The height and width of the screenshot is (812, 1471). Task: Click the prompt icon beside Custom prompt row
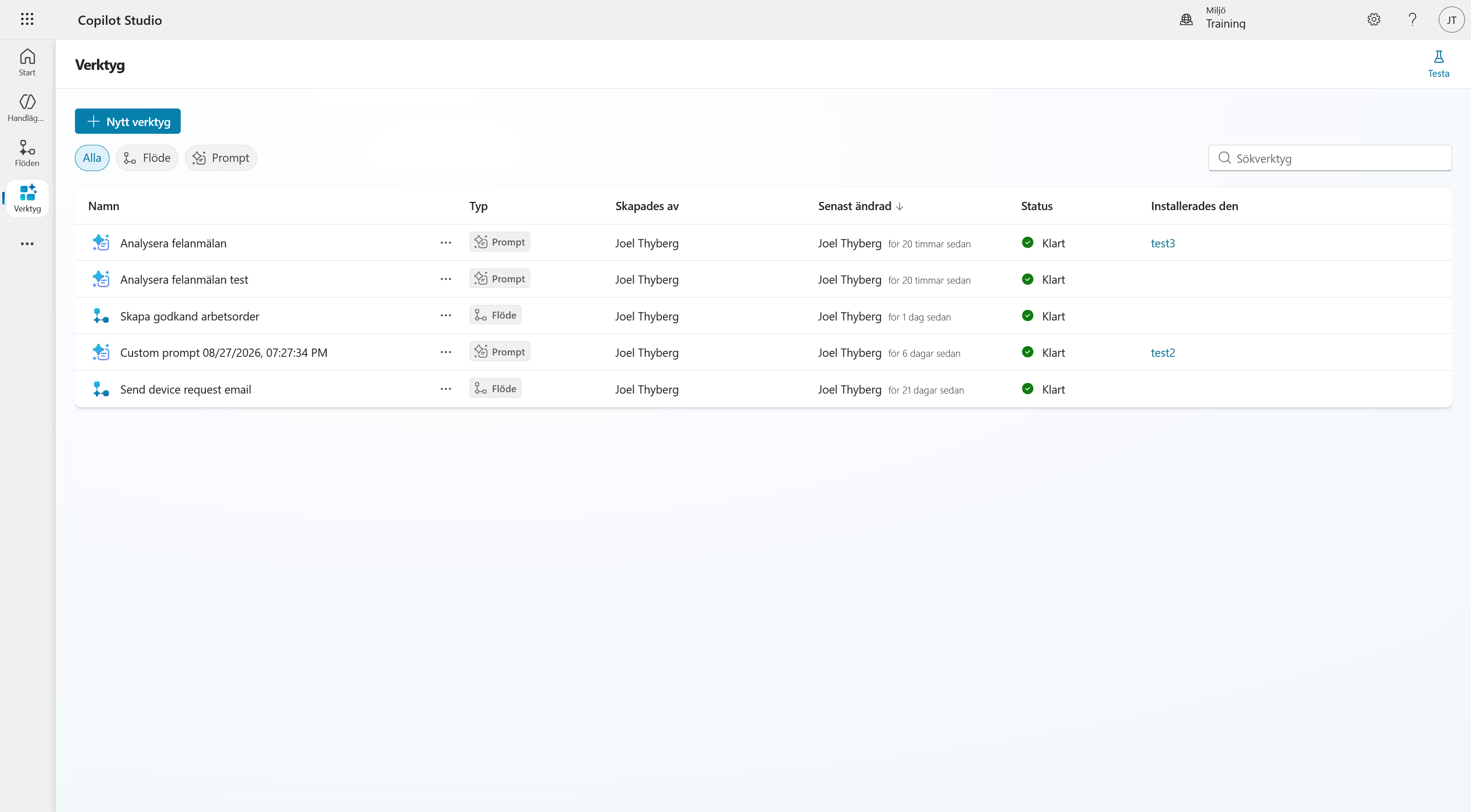[x=101, y=352]
